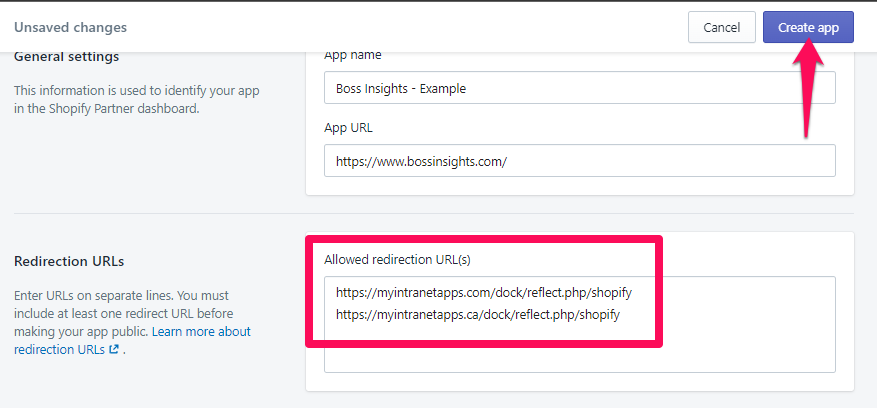This screenshot has width=877, height=408.
Task: Click the App name label
Action: (x=352, y=55)
